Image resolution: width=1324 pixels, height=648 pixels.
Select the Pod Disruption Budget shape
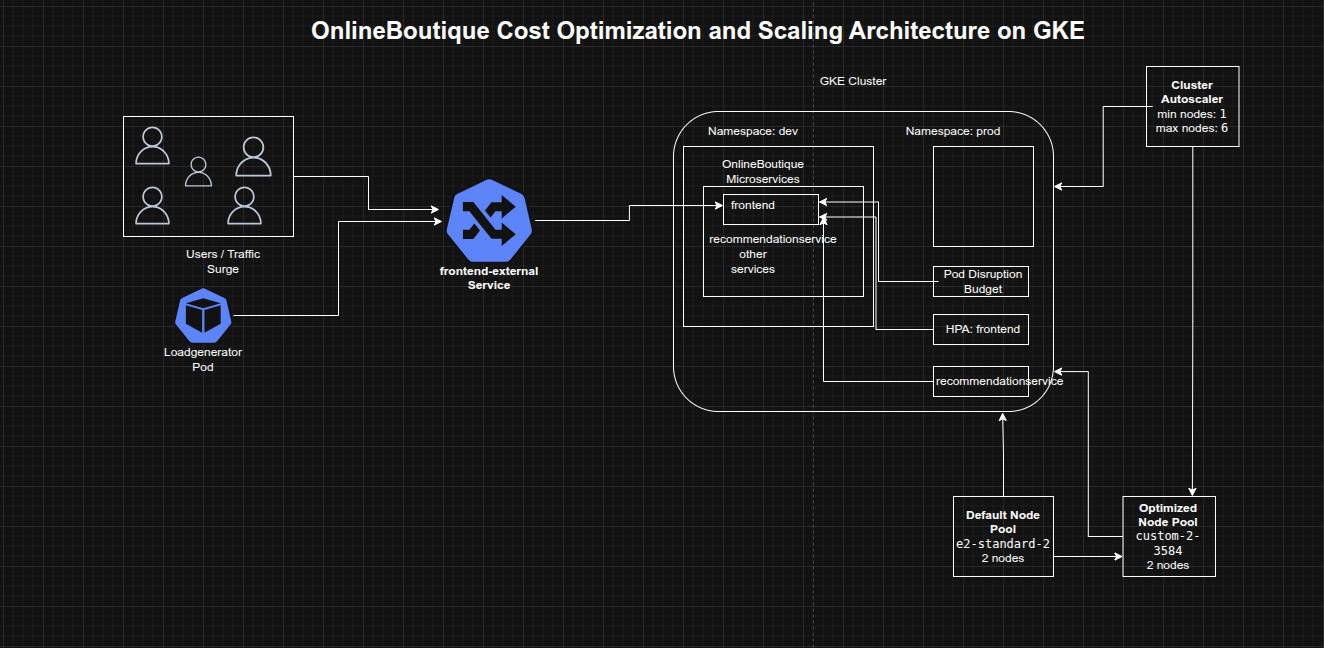tap(981, 281)
